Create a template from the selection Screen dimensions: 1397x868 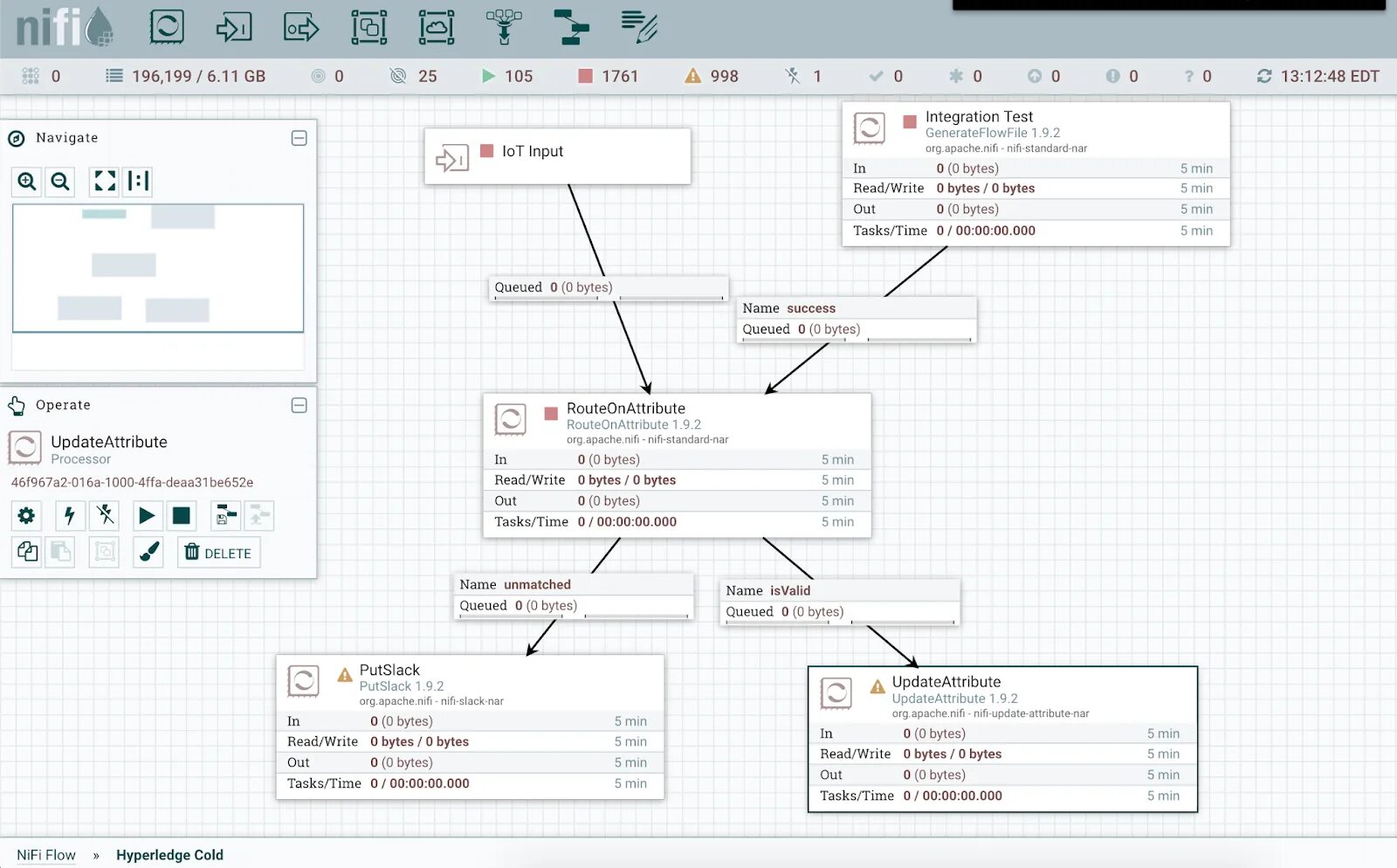tap(226, 516)
